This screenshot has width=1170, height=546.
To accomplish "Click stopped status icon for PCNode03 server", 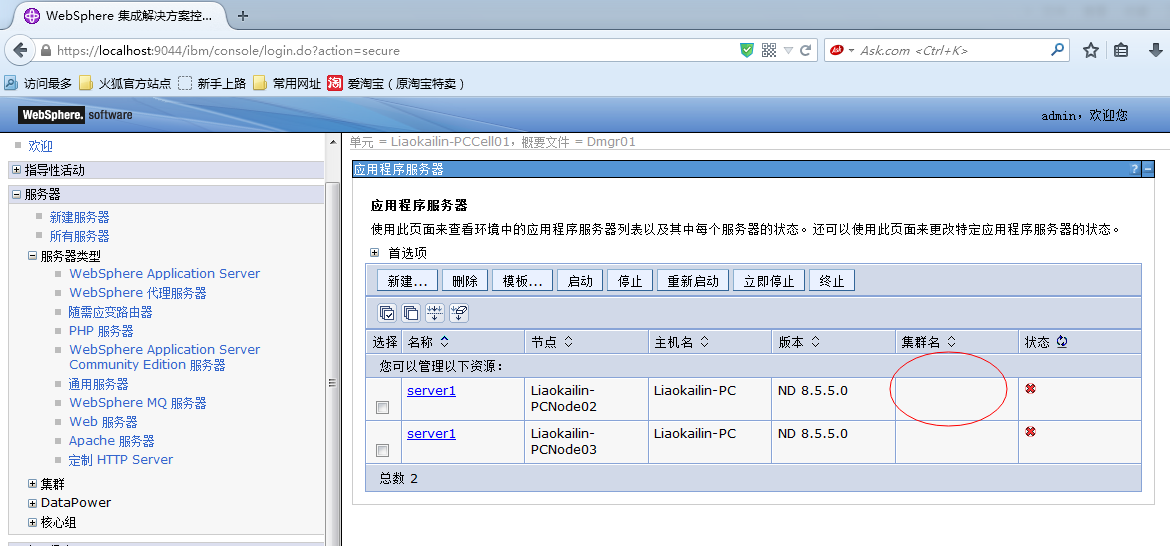I will 1030,432.
